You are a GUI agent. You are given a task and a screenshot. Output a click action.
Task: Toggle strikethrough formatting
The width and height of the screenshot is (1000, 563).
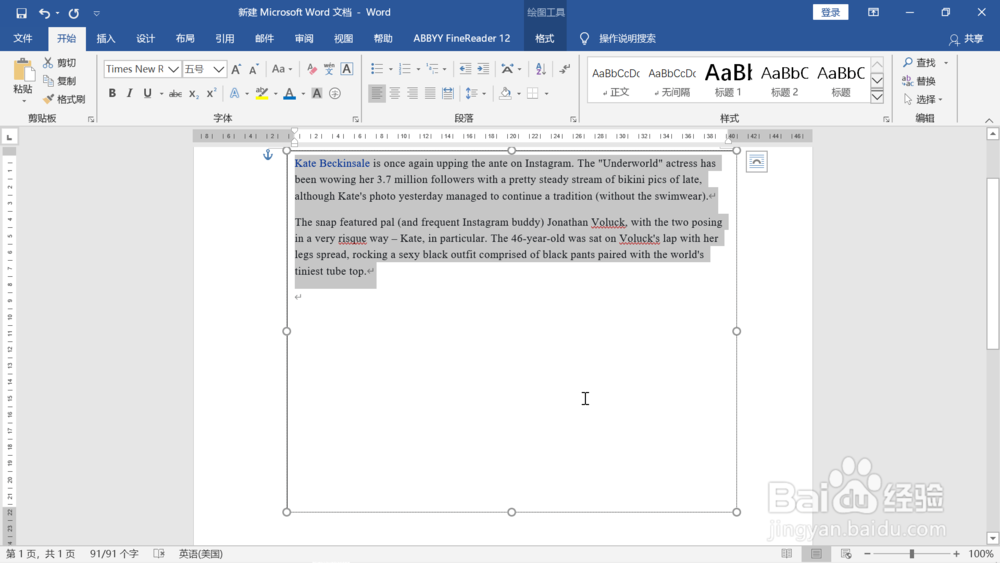[x=175, y=93]
